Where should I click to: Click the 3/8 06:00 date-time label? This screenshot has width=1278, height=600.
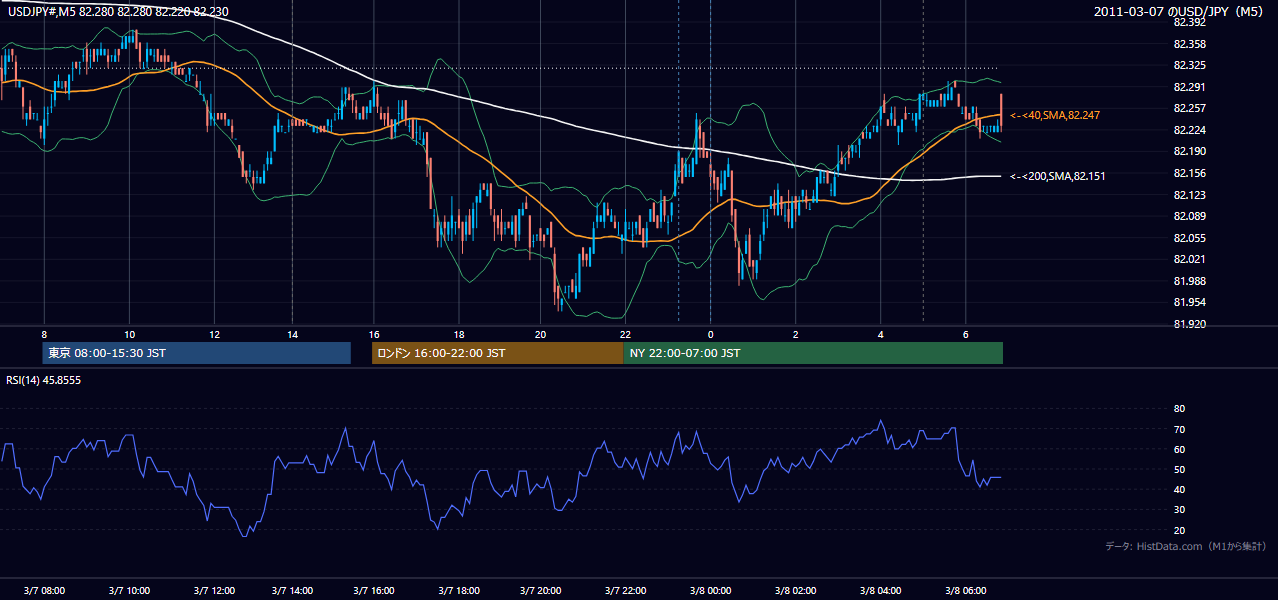965,590
